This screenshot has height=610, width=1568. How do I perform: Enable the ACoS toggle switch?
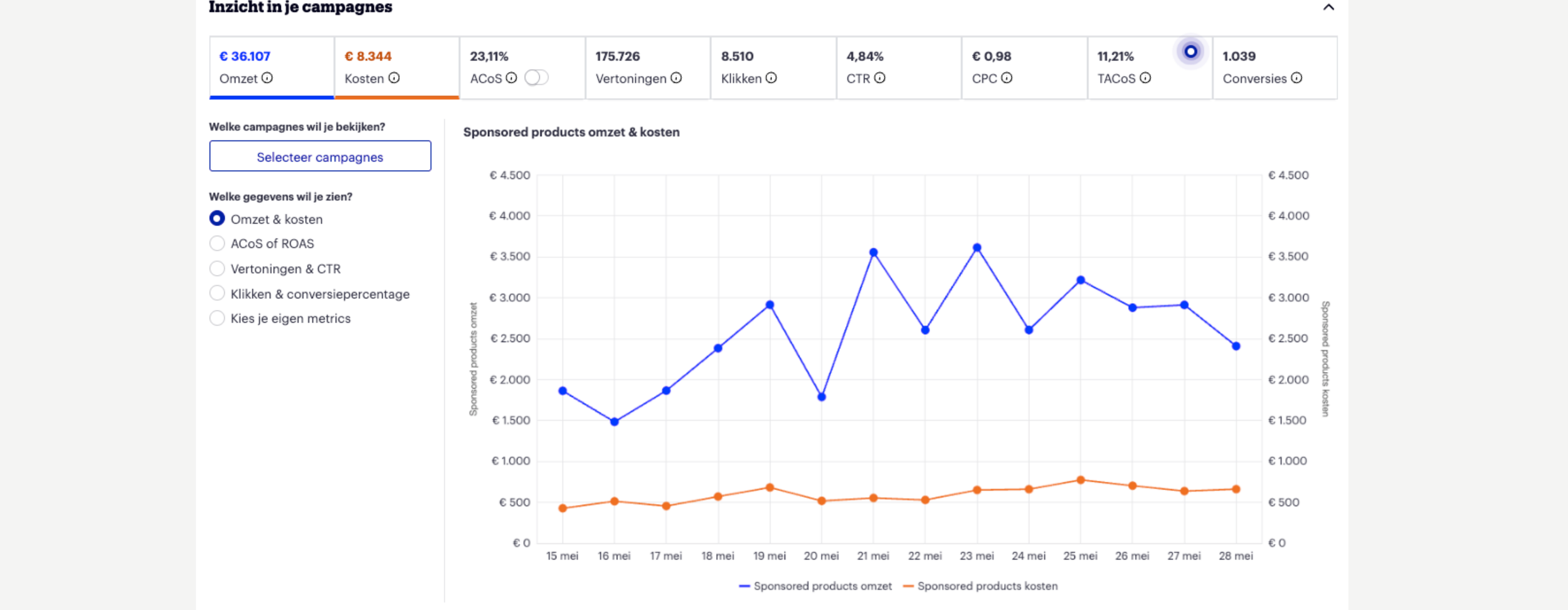pyautogui.click(x=538, y=77)
